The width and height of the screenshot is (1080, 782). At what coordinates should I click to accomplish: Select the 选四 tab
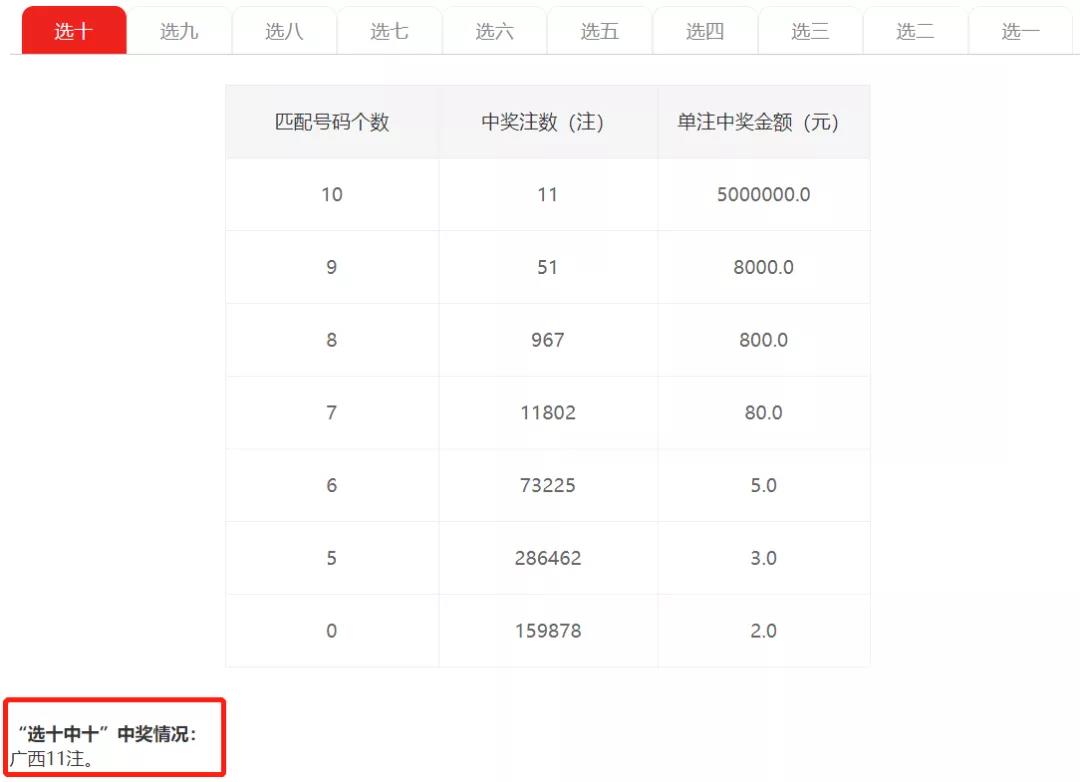(x=705, y=30)
